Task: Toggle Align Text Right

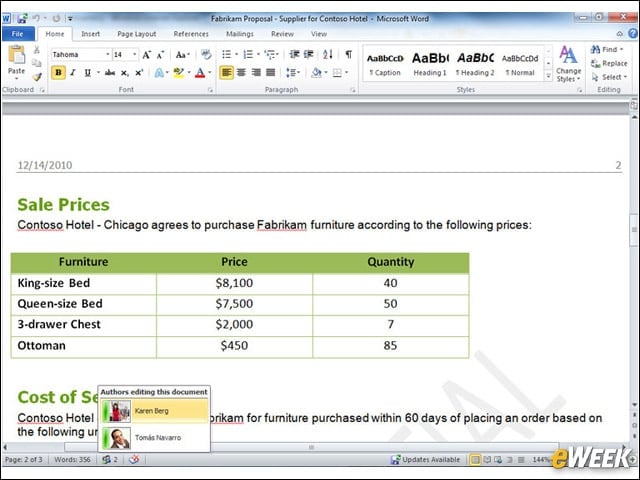Action: [x=256, y=73]
